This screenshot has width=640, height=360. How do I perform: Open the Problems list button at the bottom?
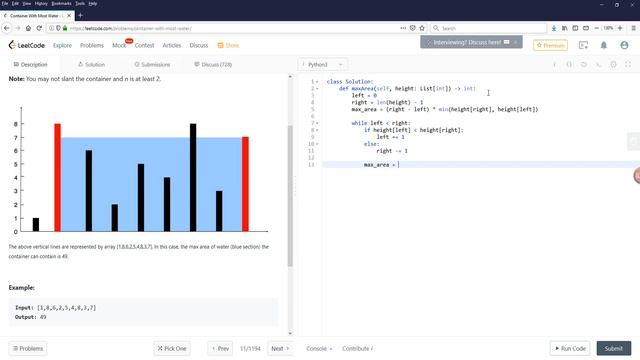pos(28,349)
